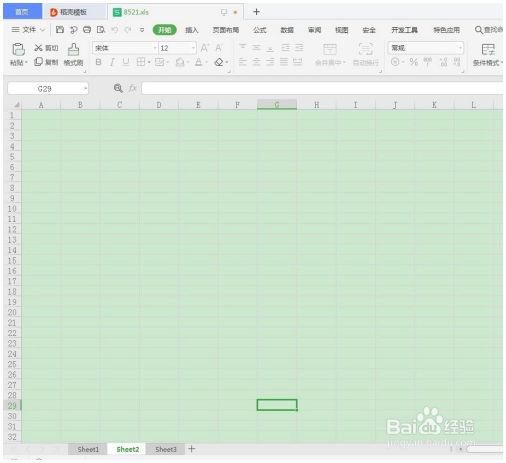Toggle Underline formatting
This screenshot has height=463, width=506.
click(126, 62)
